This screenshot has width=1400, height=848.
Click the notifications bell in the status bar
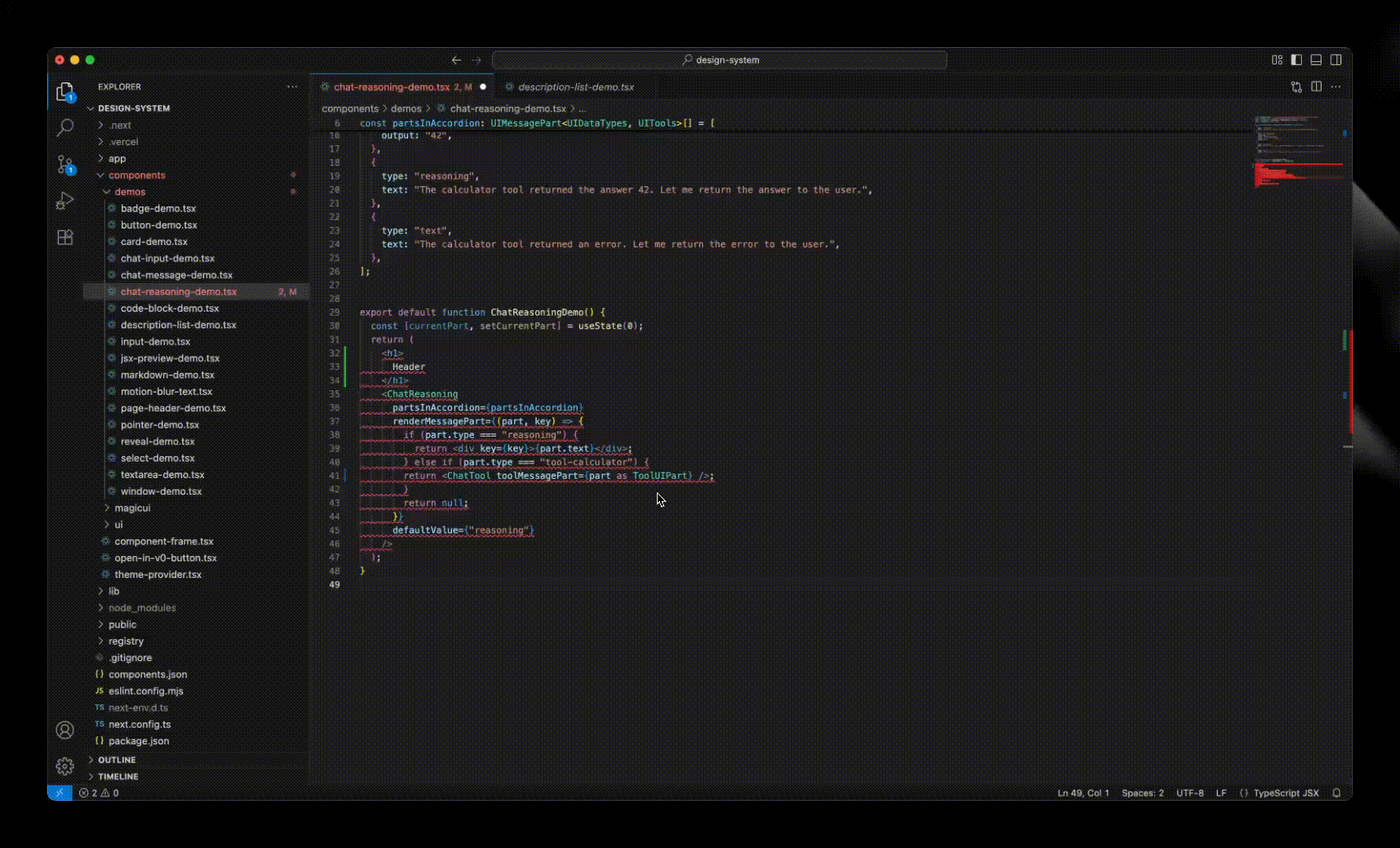tap(1338, 793)
